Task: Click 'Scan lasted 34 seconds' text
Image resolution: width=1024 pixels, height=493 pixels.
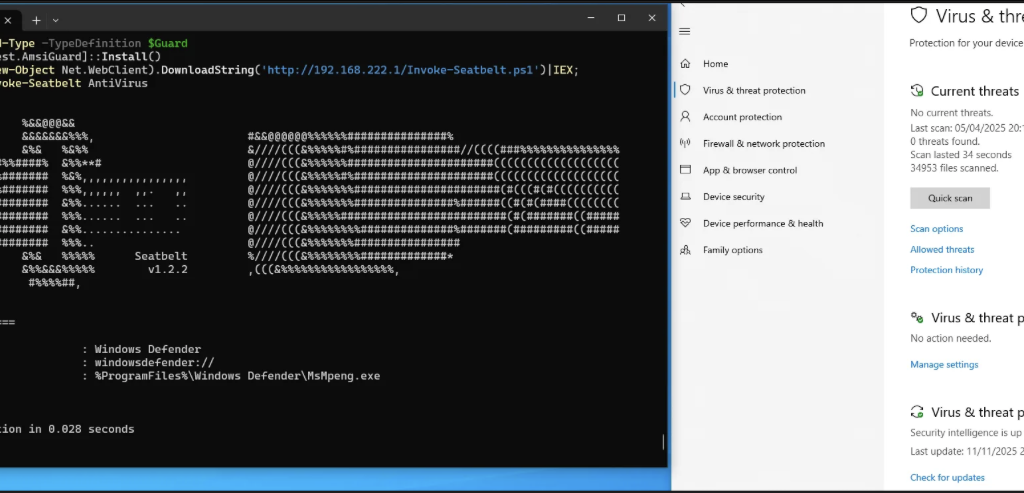Action: click(x=961, y=155)
